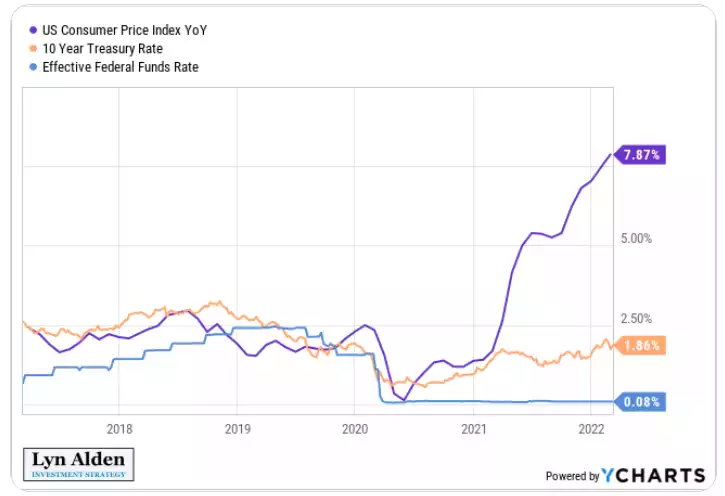The width and height of the screenshot is (725, 496).
Task: Toggle the 10 Year Treasury Rate series
Action: pyautogui.click(x=103, y=48)
